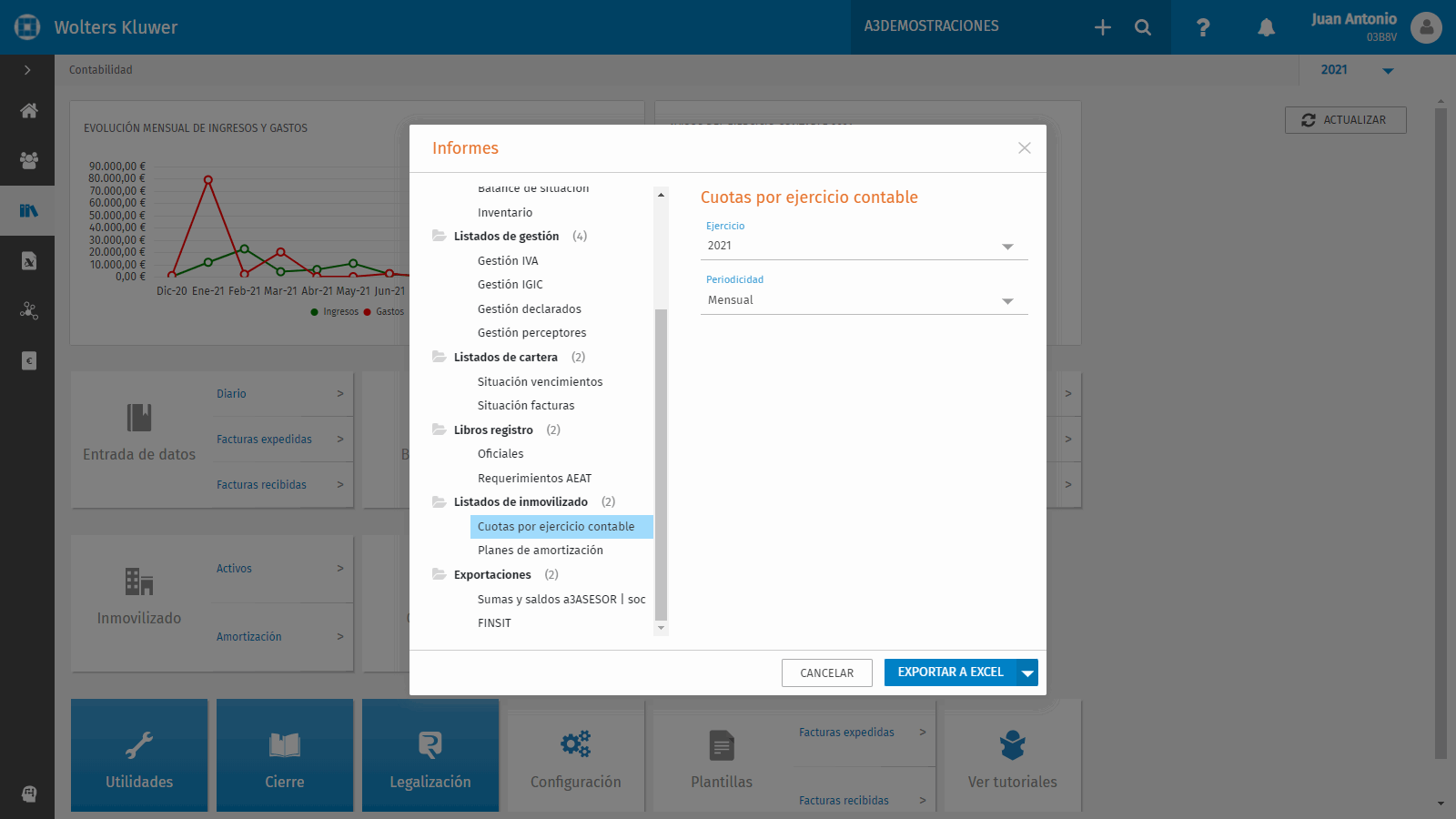Click the A3DEMOSTRACIONES company name
1456x819 pixels.
click(x=932, y=26)
